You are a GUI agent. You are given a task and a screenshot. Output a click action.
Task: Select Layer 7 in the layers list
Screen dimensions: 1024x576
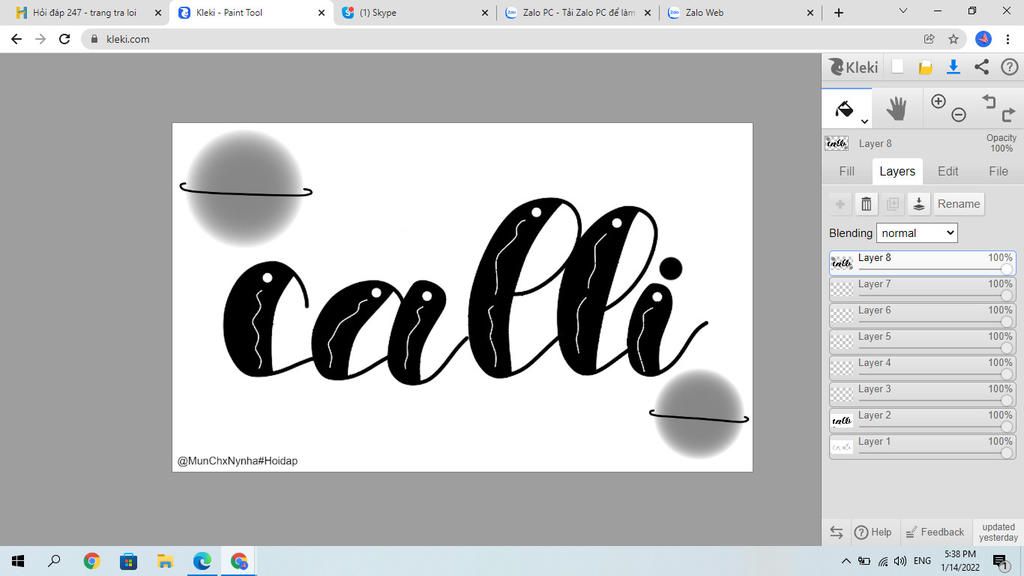click(x=922, y=289)
